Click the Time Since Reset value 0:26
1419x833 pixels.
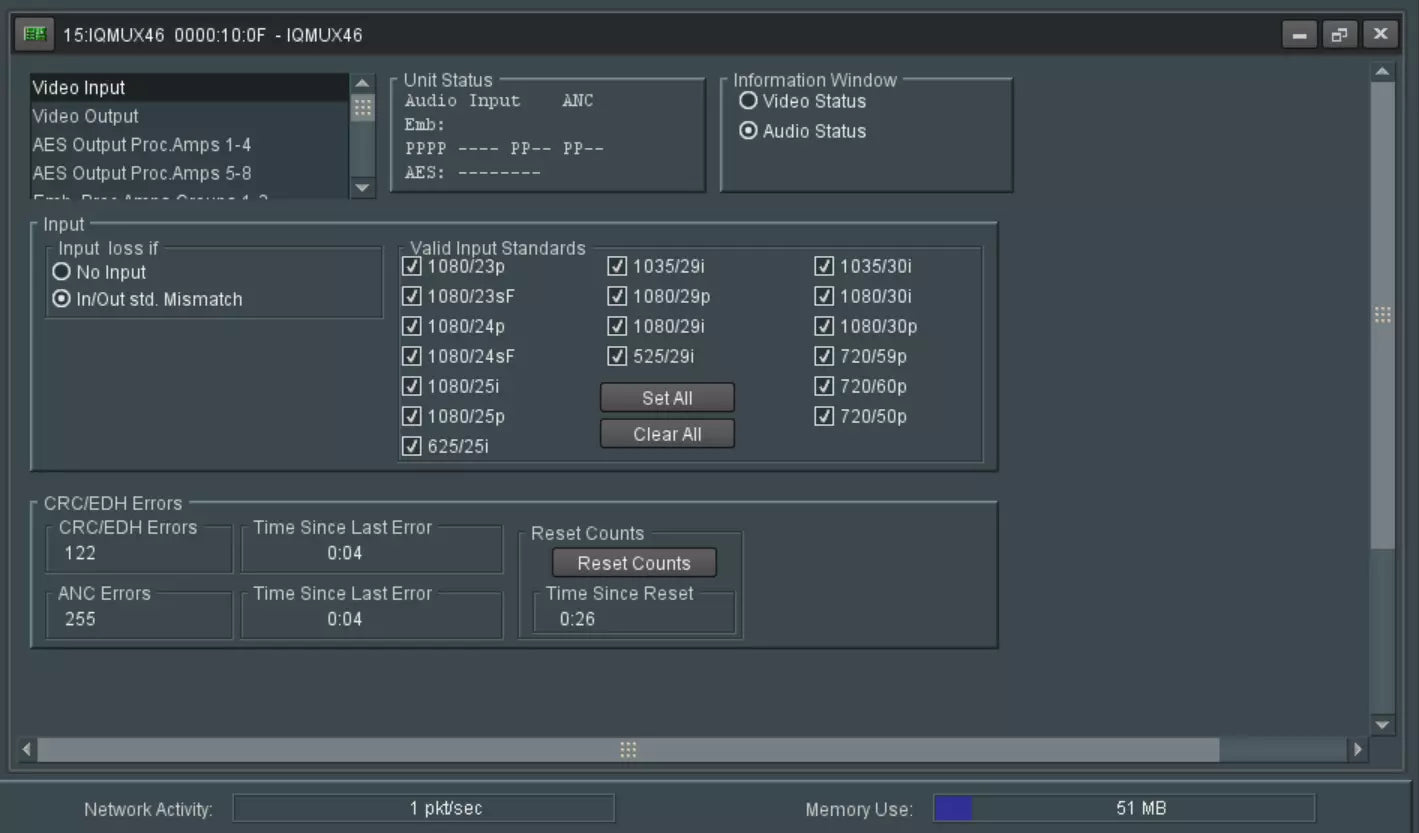(577, 619)
